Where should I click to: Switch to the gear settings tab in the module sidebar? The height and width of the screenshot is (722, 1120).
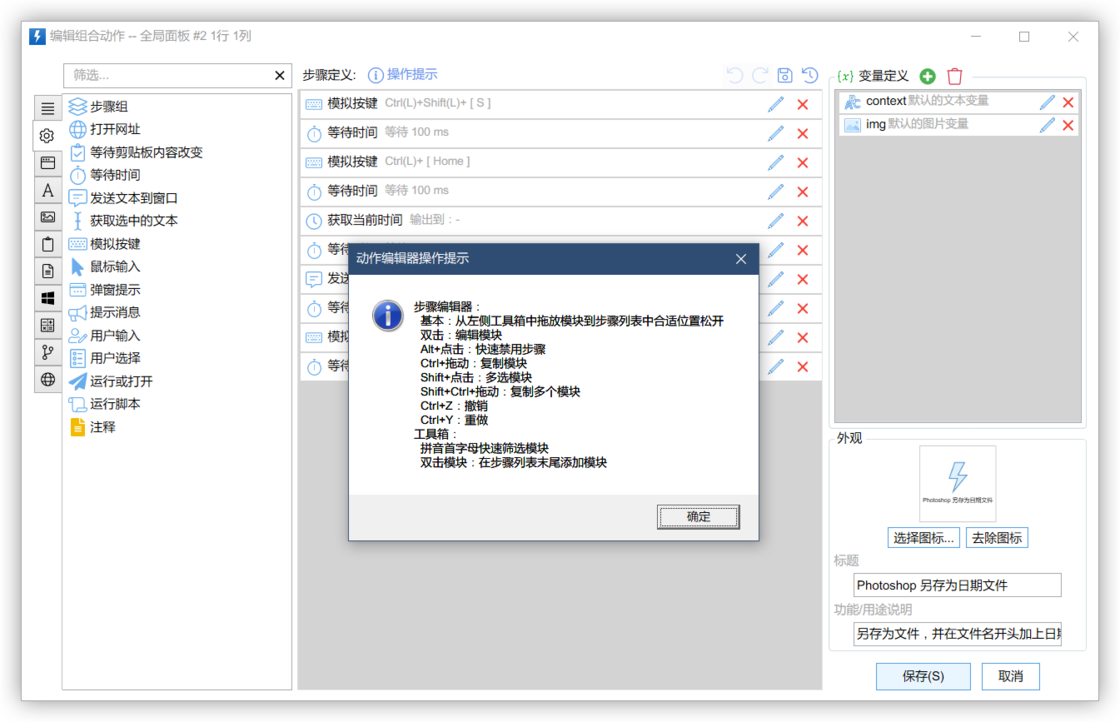tap(47, 137)
